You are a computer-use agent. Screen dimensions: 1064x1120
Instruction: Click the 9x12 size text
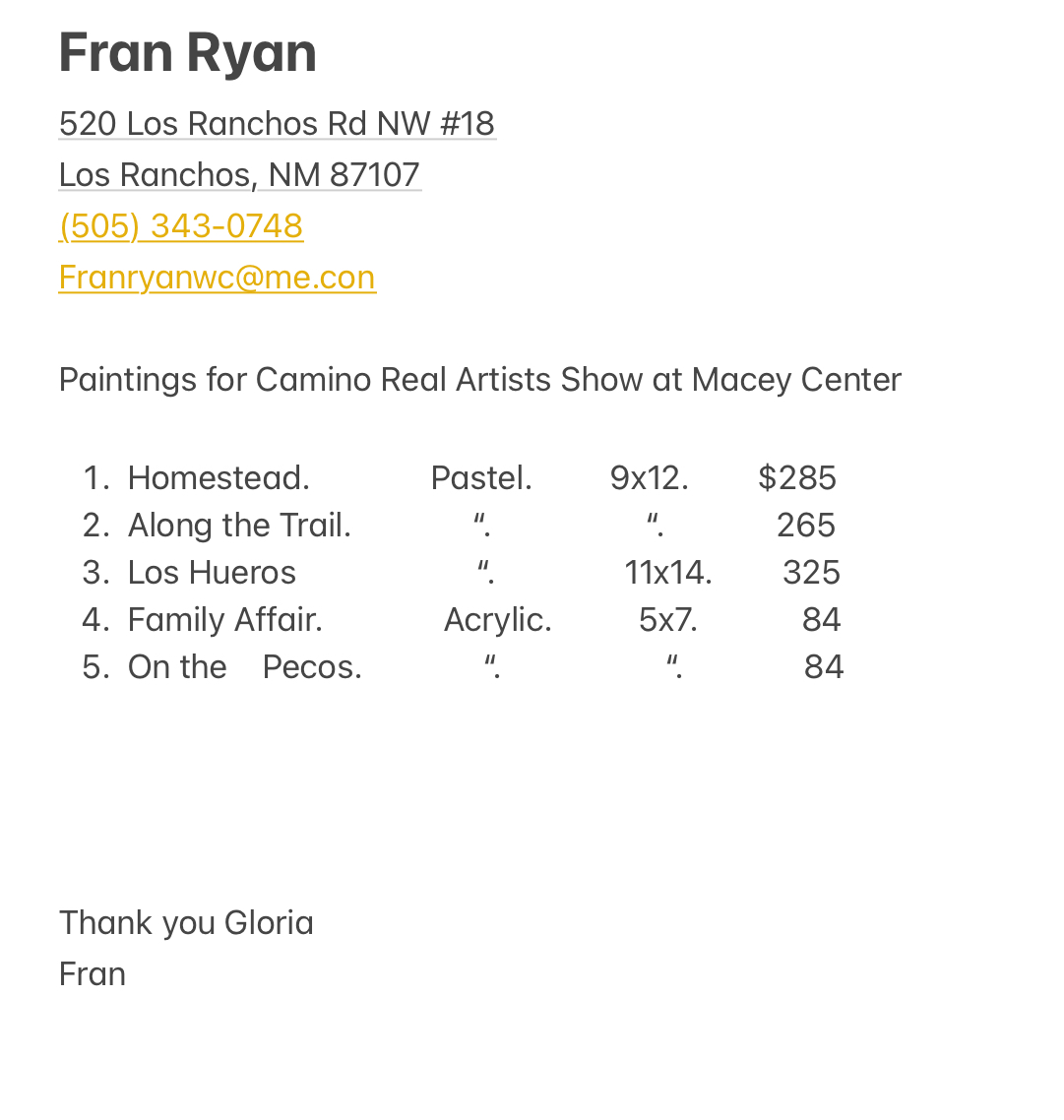tap(649, 478)
